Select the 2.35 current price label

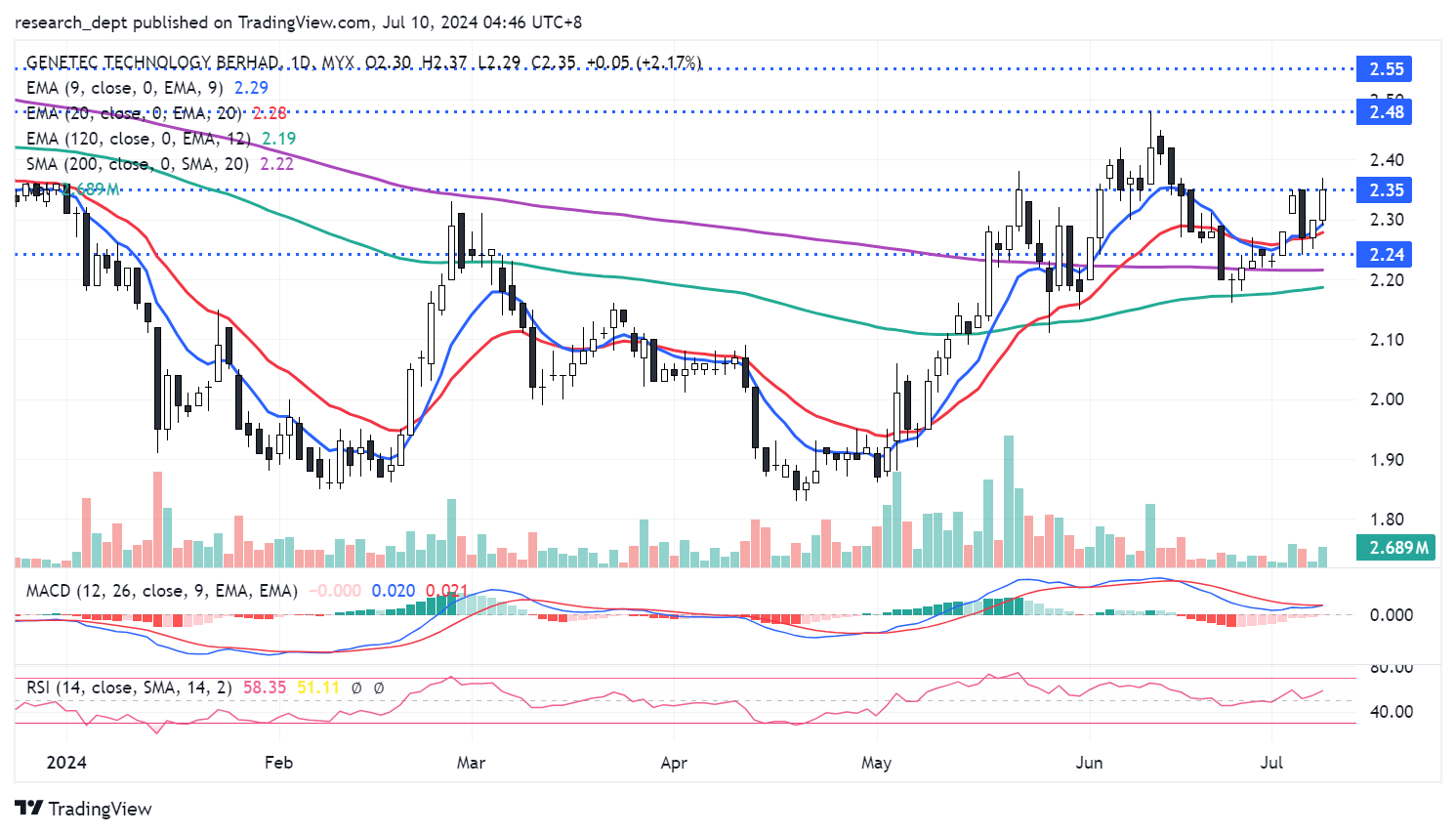pos(1385,190)
